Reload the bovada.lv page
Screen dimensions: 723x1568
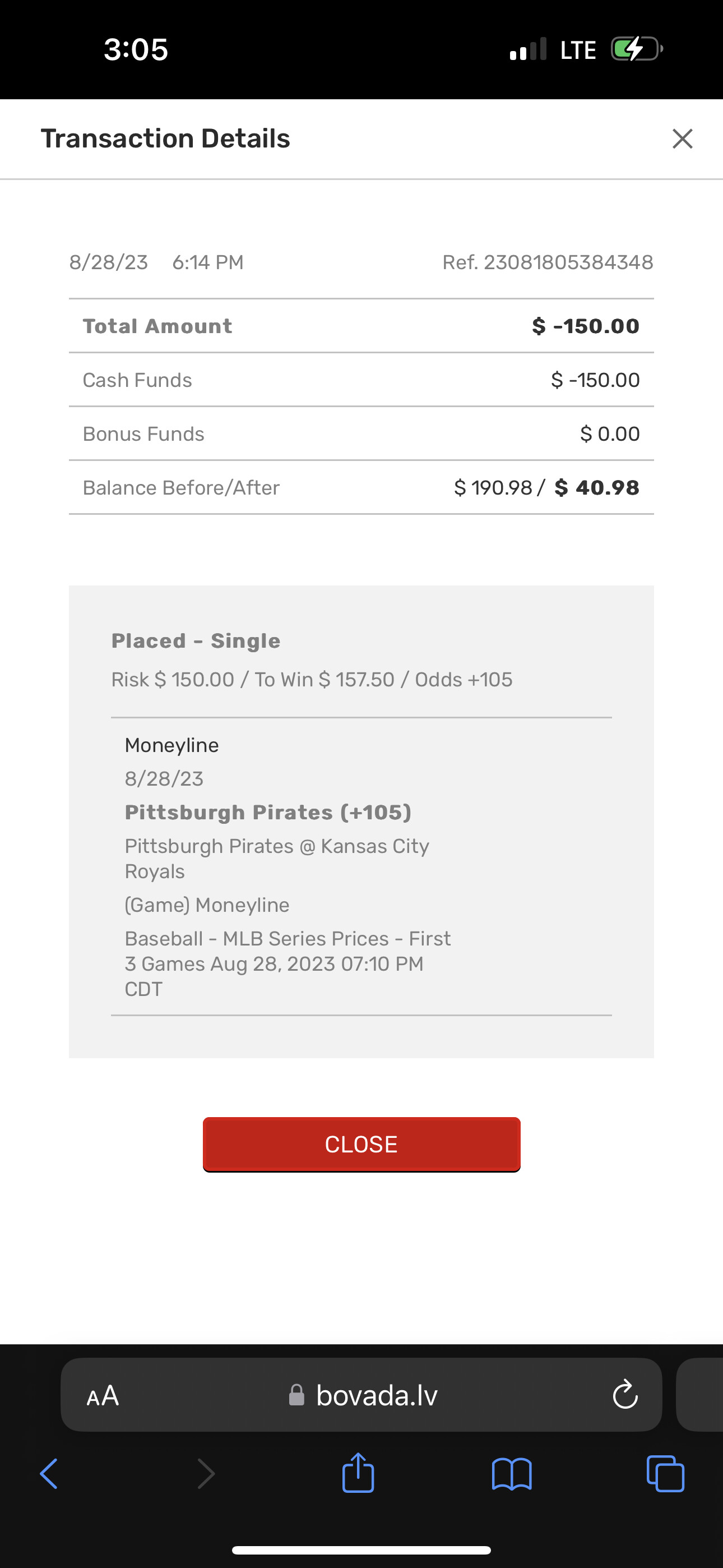625,1395
